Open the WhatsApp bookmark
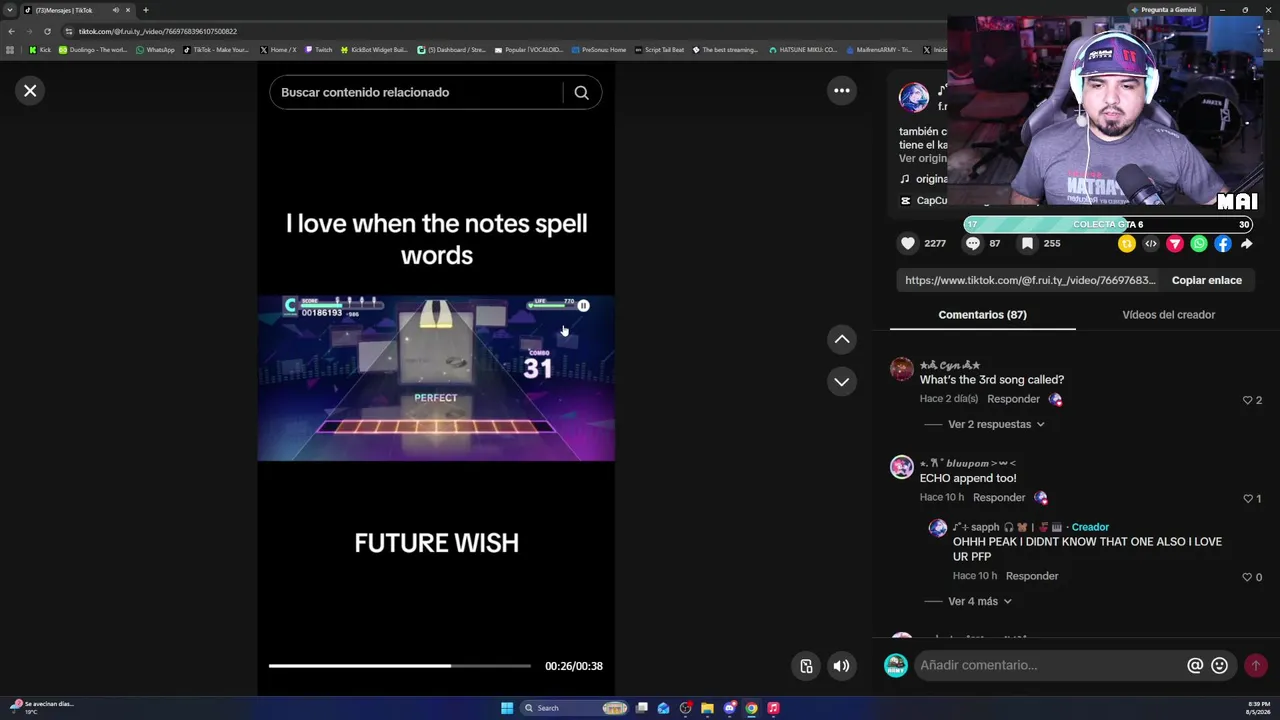Screen dimensions: 1280x720 (x=155, y=50)
